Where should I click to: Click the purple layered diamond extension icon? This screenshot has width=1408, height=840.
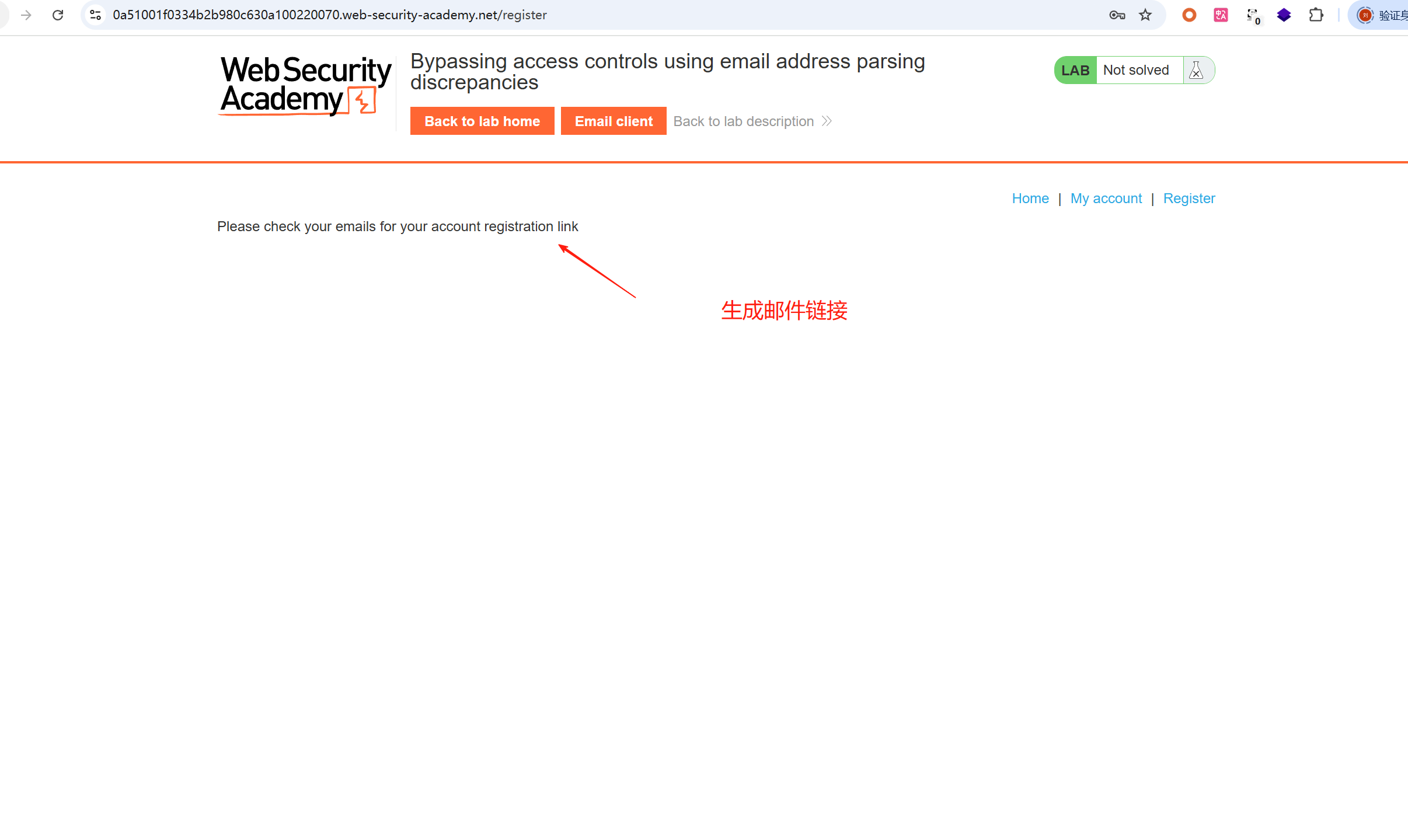point(1284,15)
